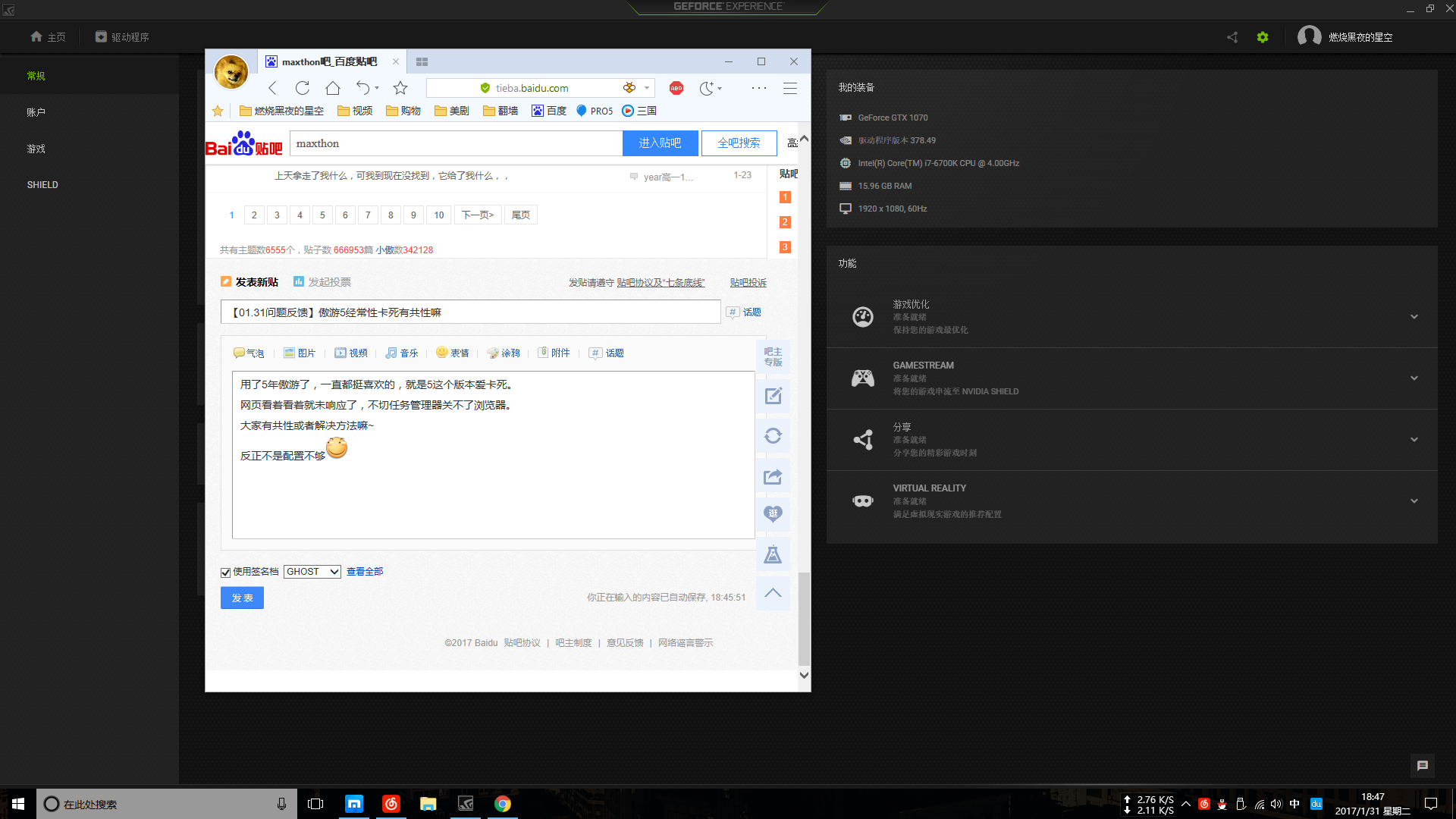The width and height of the screenshot is (1456, 819).
Task: Open the night mode dropdown arrow
Action: tap(720, 88)
